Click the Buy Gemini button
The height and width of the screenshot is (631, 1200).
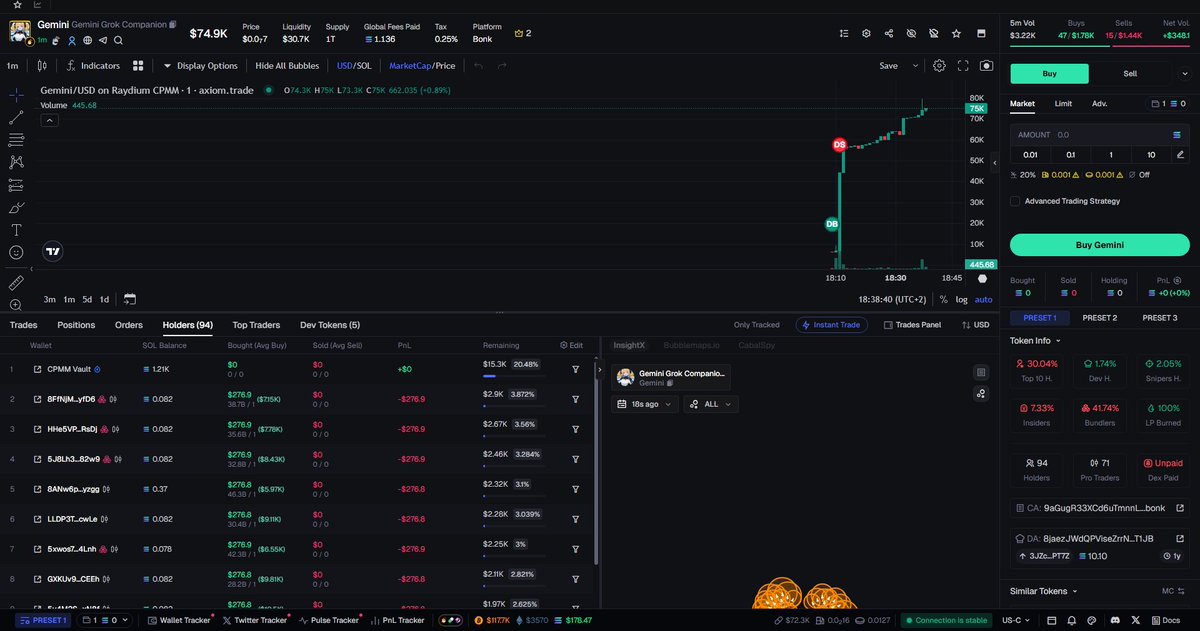point(1099,245)
